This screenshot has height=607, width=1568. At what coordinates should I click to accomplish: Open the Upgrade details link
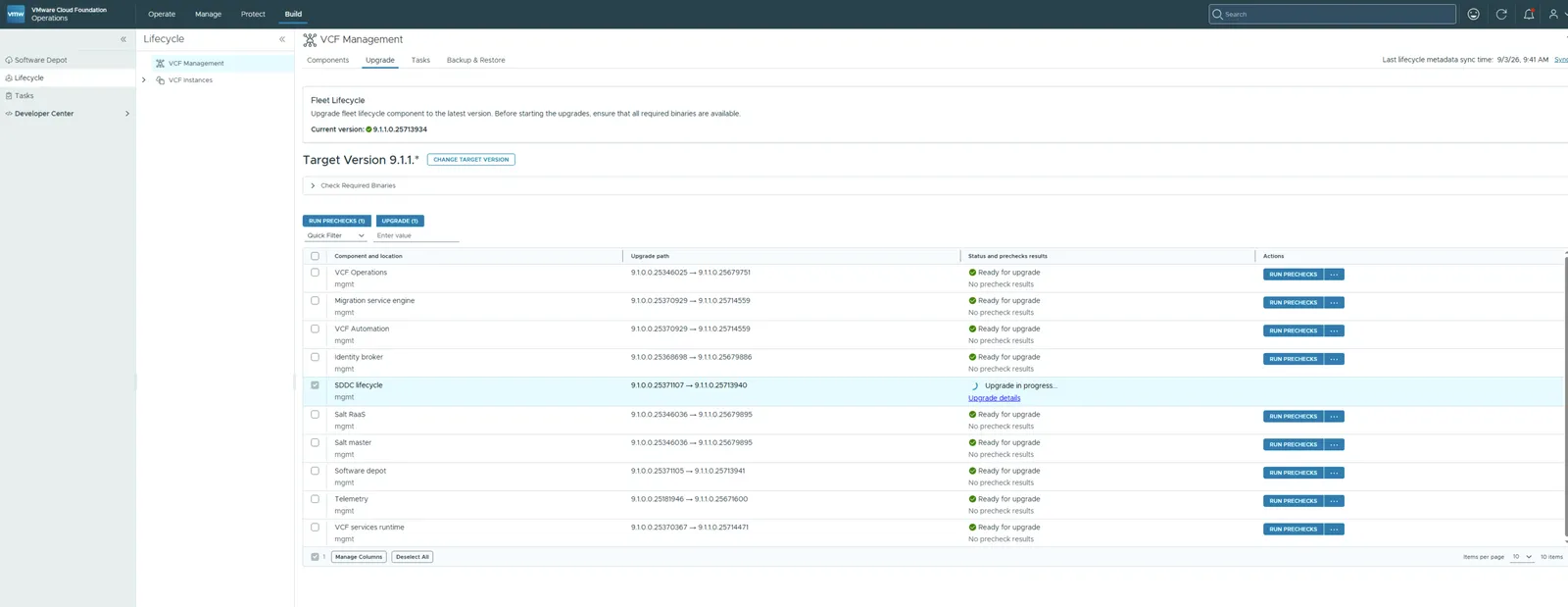click(994, 398)
